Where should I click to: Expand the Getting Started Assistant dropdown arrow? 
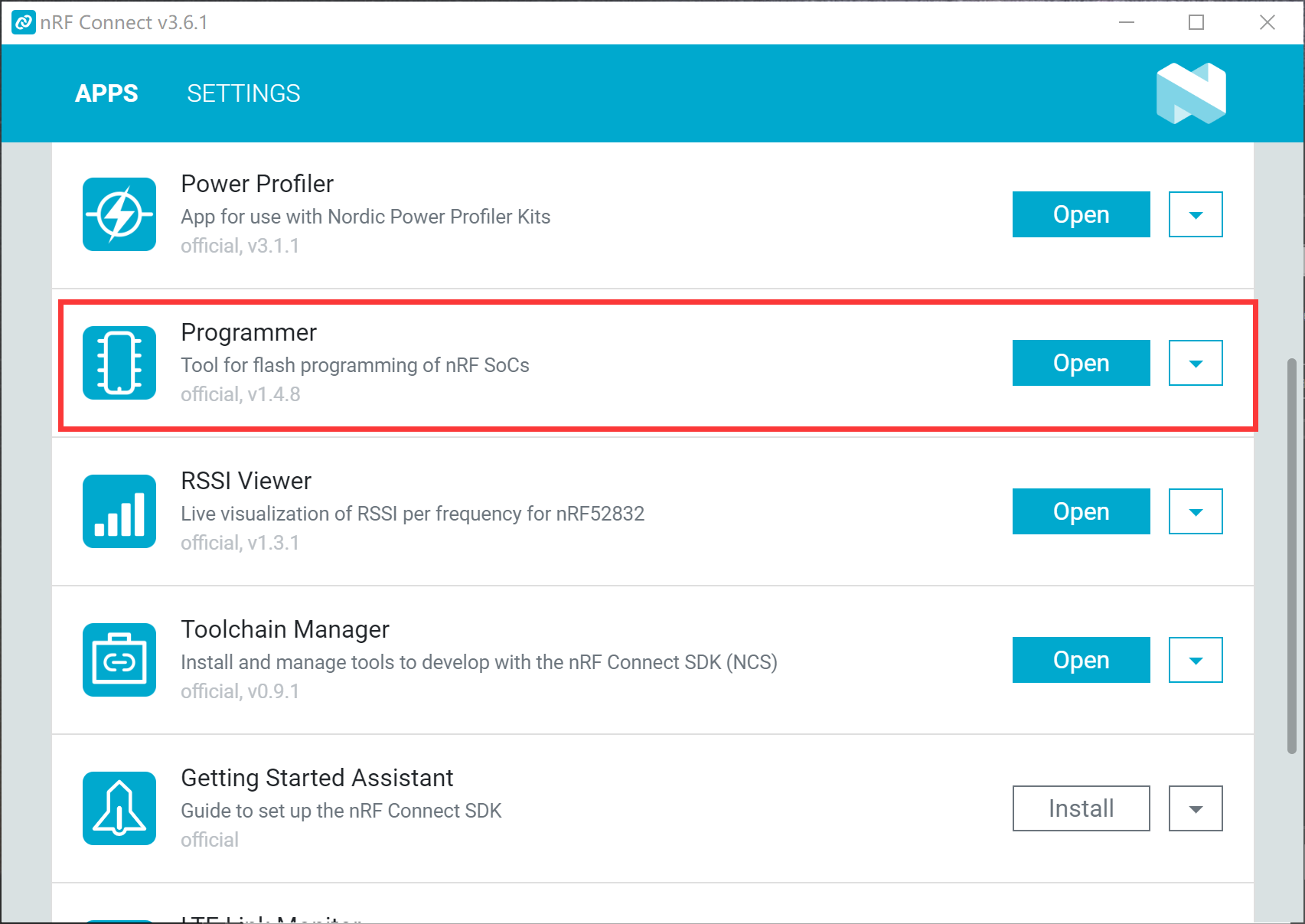click(1196, 808)
